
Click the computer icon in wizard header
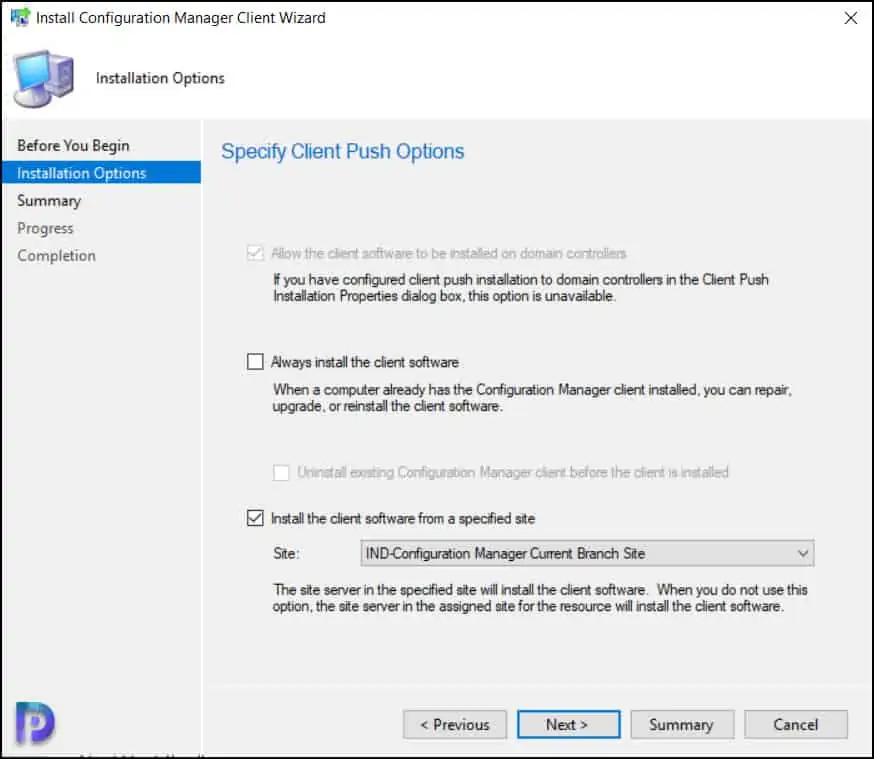43,78
